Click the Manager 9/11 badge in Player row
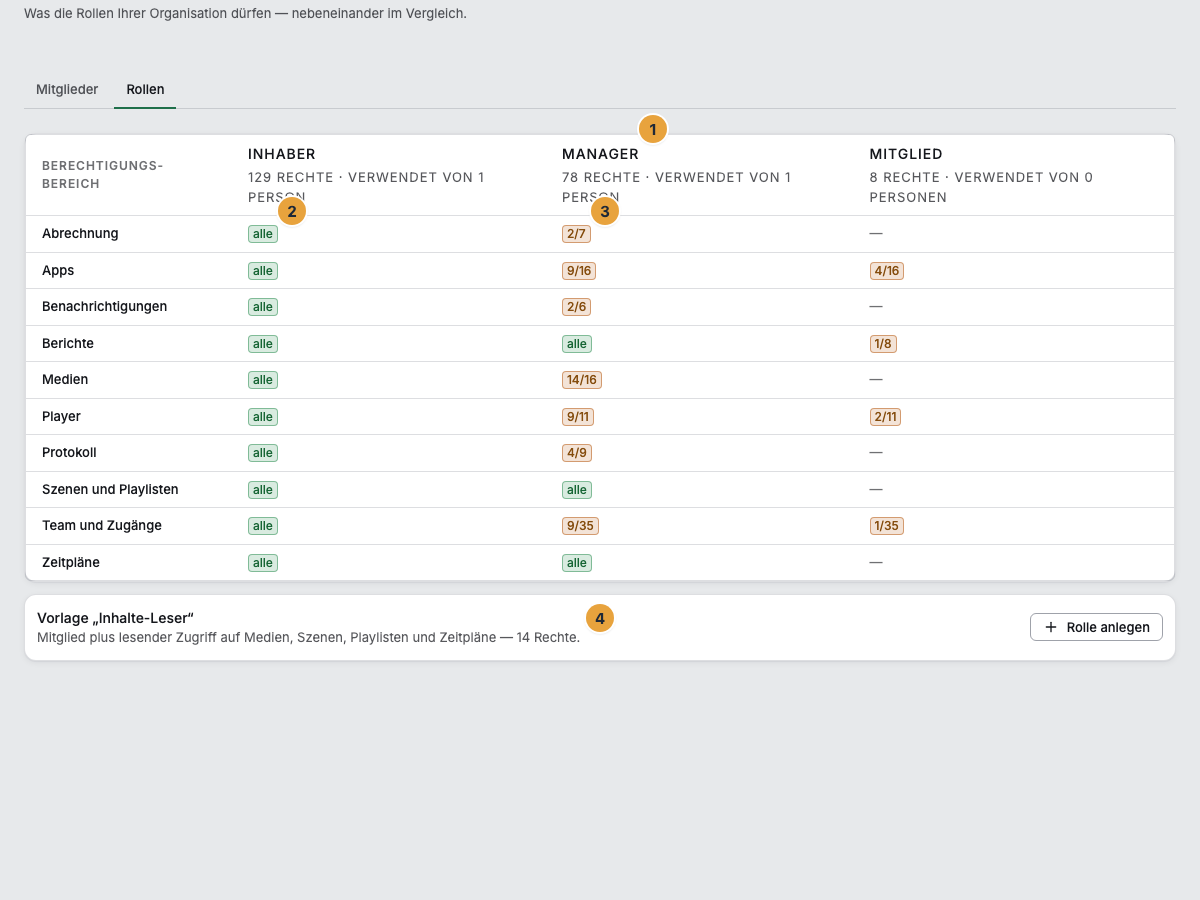The image size is (1200, 900). point(579,417)
